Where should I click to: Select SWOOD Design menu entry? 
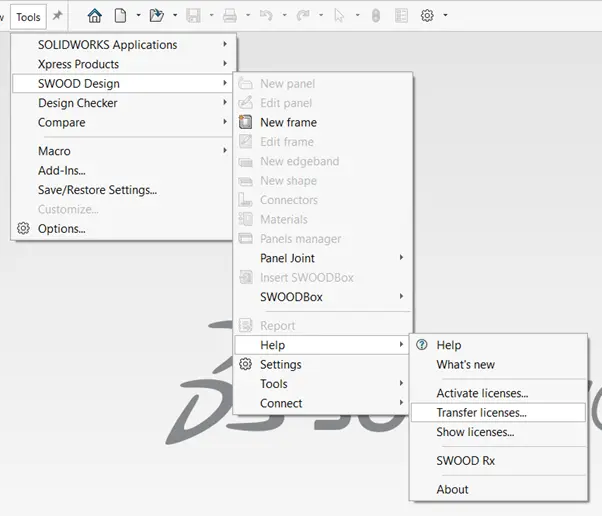(x=122, y=83)
